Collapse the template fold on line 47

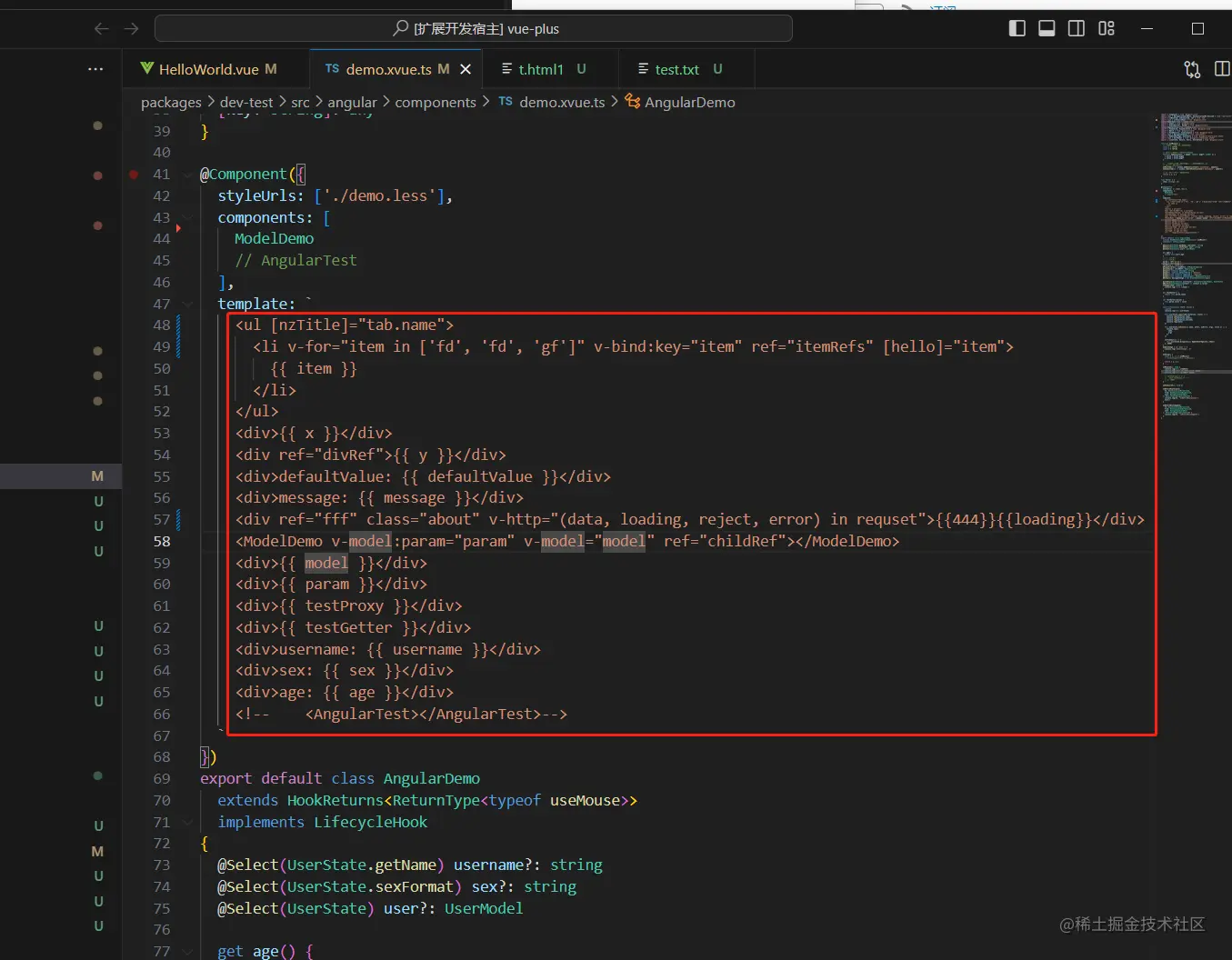(188, 305)
